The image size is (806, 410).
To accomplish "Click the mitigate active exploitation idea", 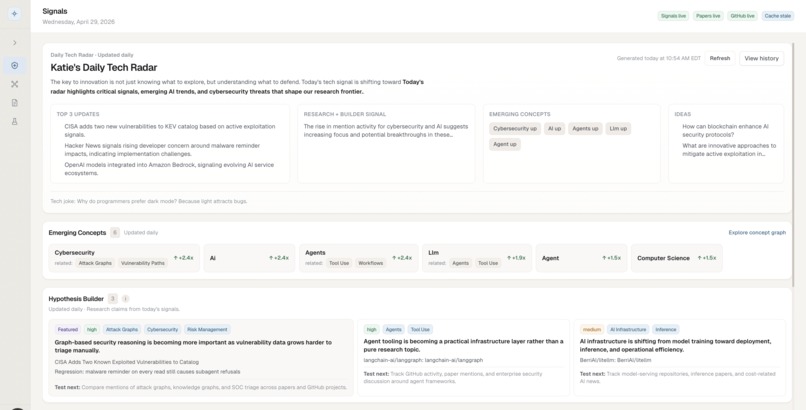I will point(729,150).
